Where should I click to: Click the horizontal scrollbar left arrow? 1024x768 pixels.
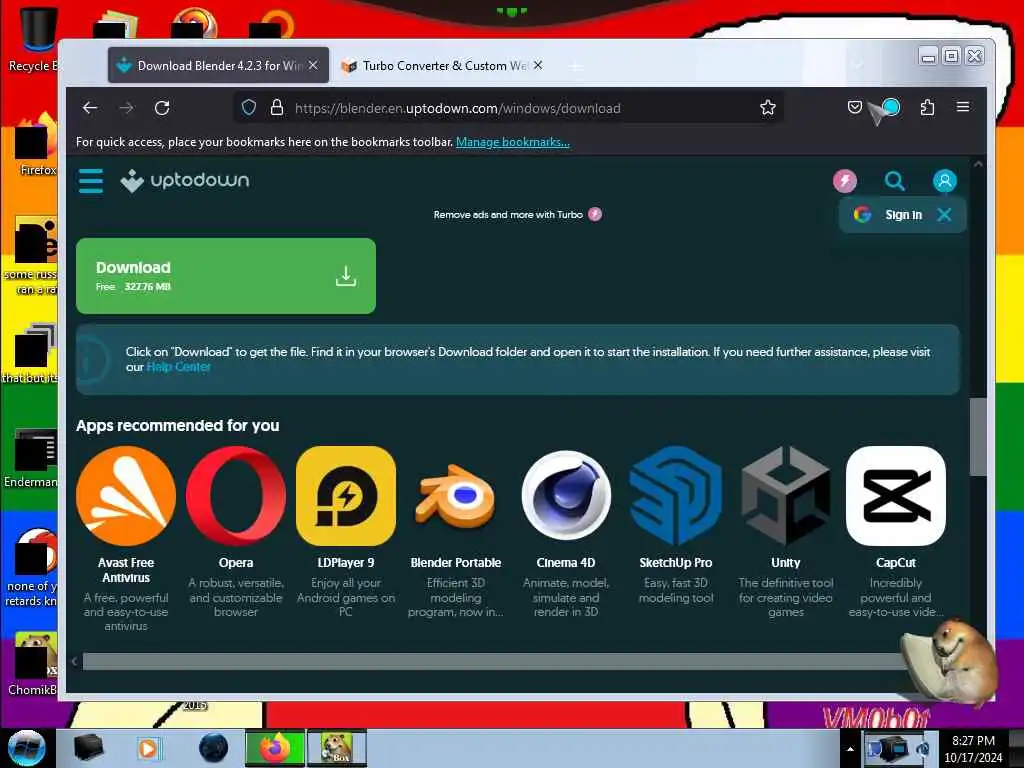pyautogui.click(x=74, y=662)
